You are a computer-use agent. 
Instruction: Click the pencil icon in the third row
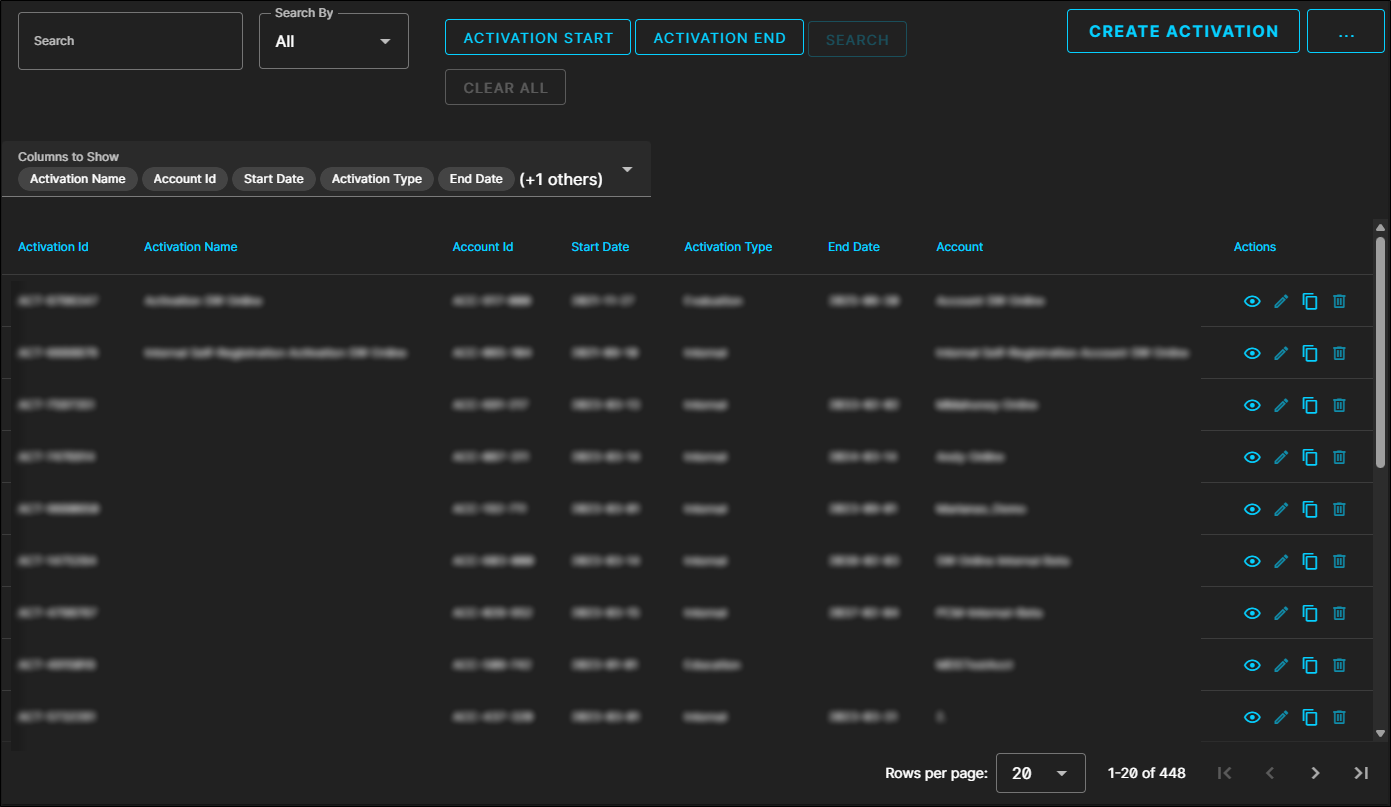point(1281,405)
